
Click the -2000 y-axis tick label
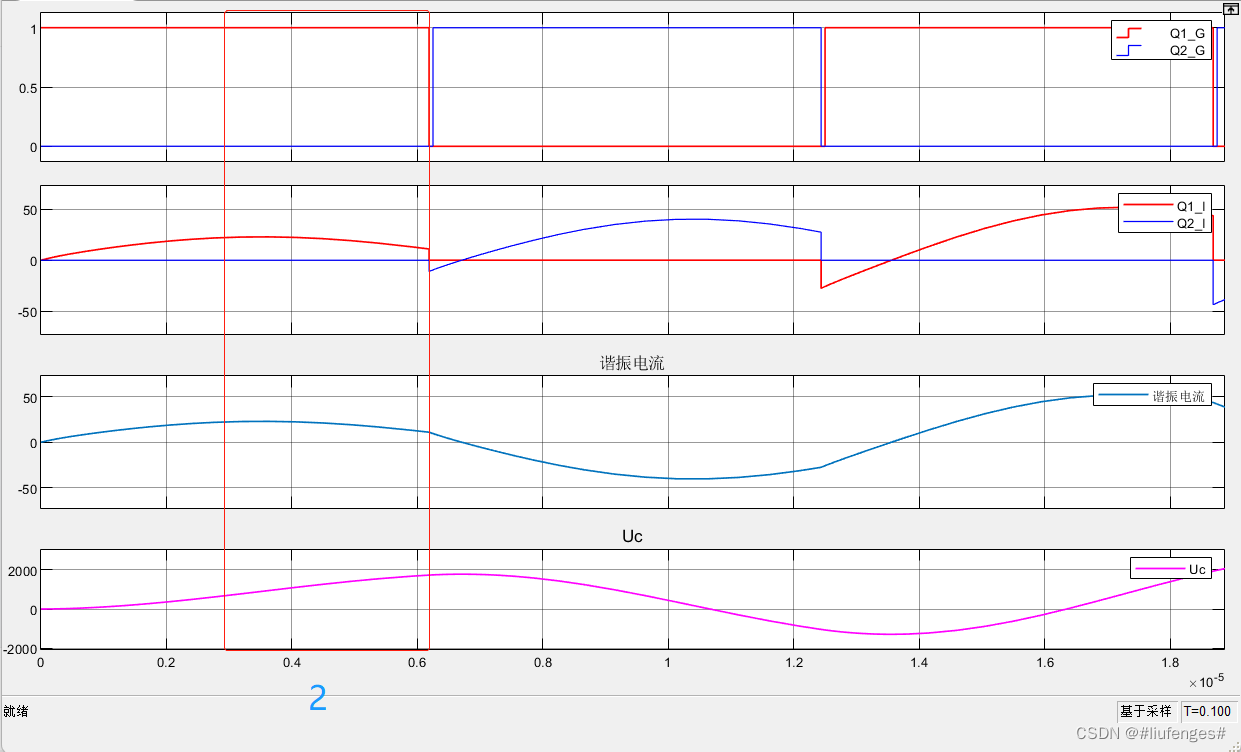20,650
